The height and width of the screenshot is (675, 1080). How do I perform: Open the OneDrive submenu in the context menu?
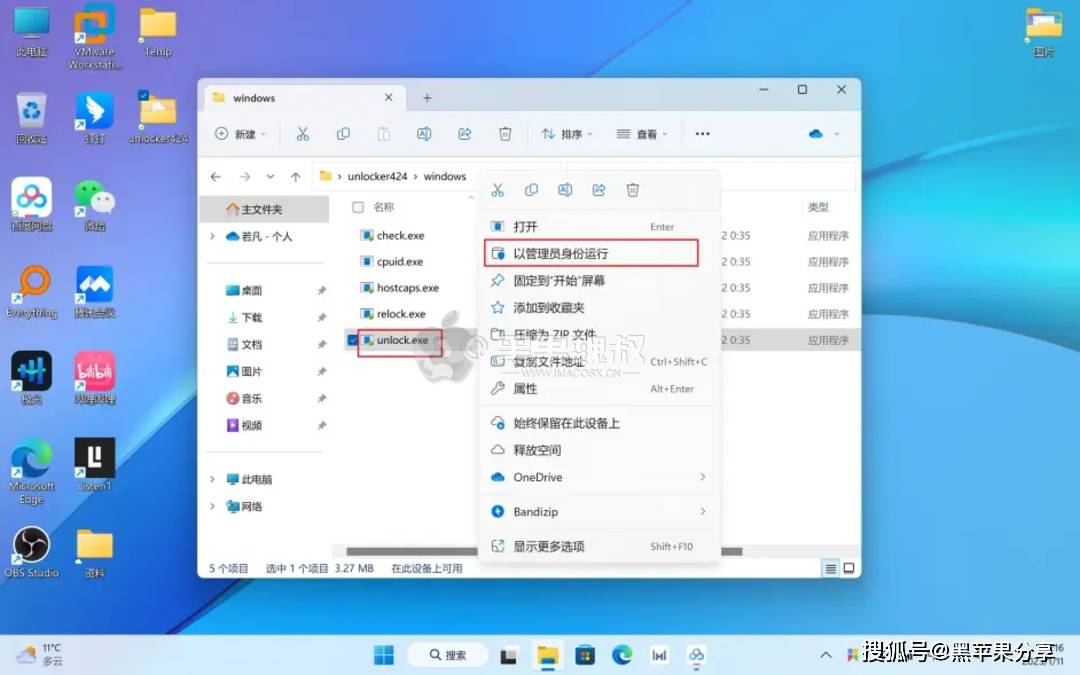click(599, 477)
